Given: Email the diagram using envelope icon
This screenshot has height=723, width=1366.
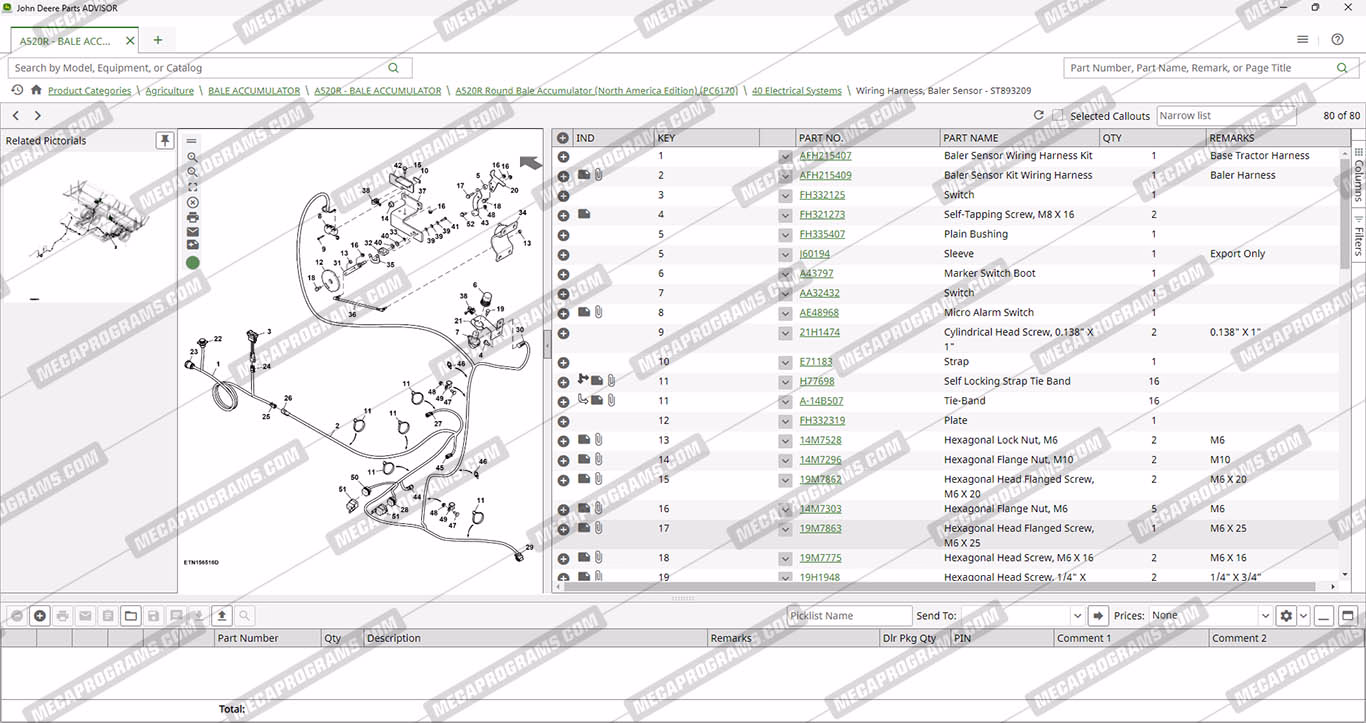Looking at the screenshot, I should (x=192, y=232).
